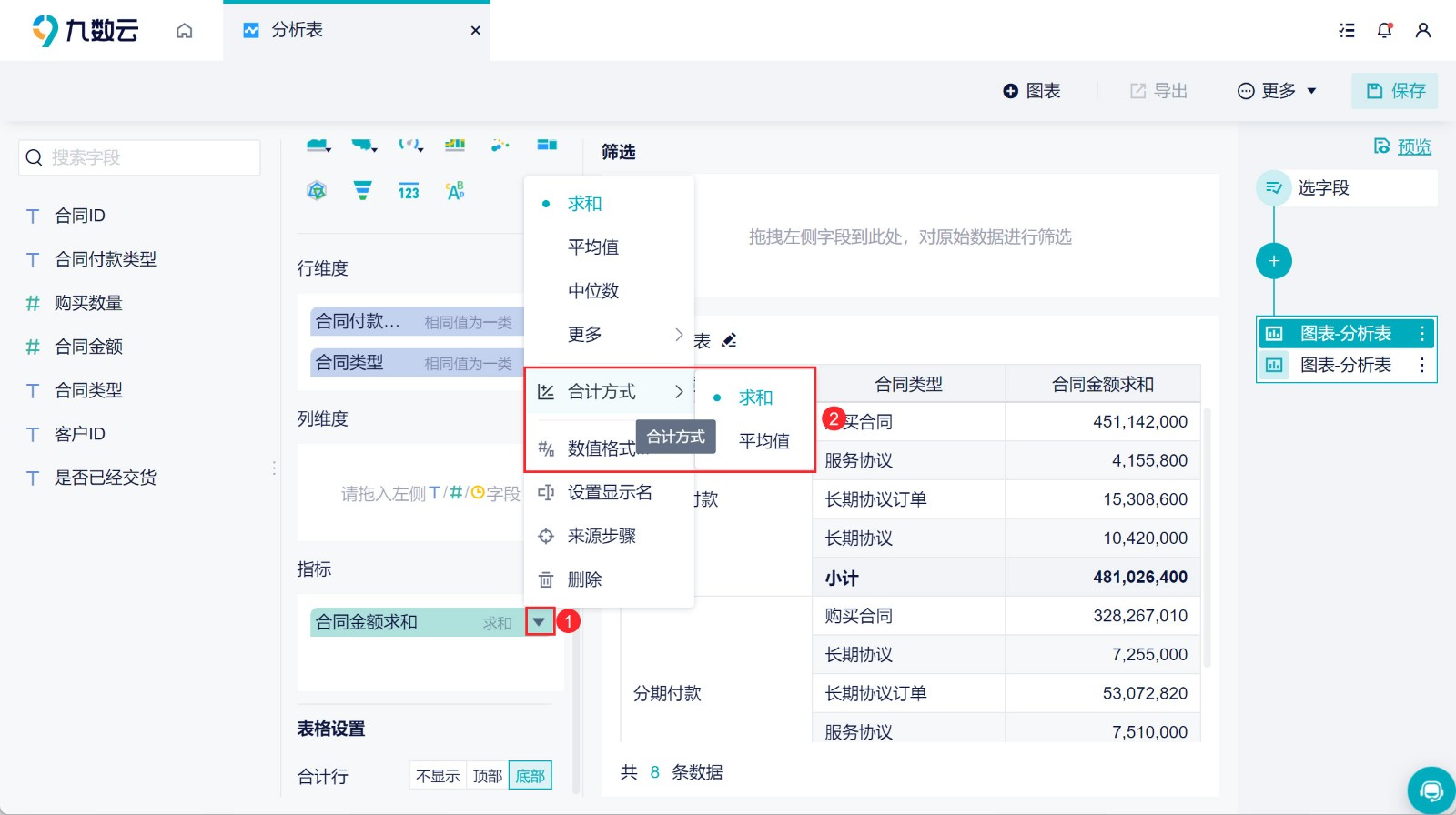This screenshot has width=1456, height=815.
Task: Click the 导出 export button
Action: pyautogui.click(x=1159, y=91)
